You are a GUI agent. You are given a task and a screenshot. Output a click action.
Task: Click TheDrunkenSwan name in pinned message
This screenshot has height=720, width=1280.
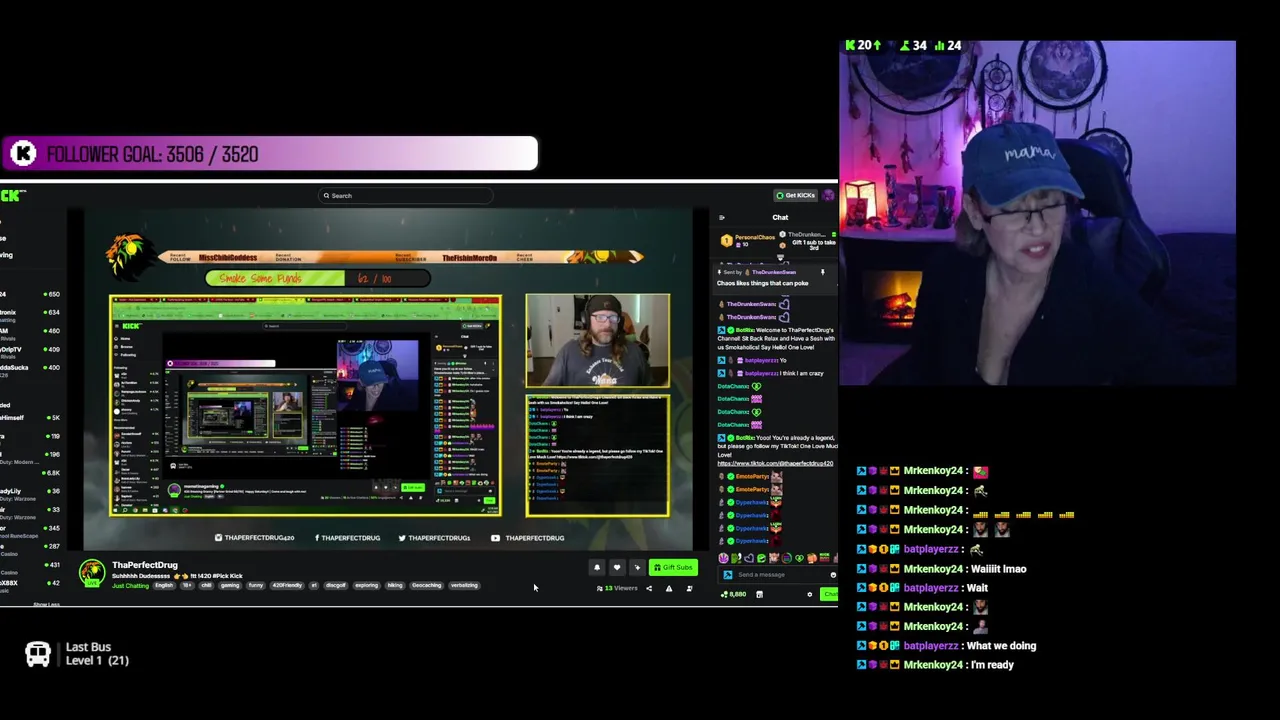(x=773, y=272)
